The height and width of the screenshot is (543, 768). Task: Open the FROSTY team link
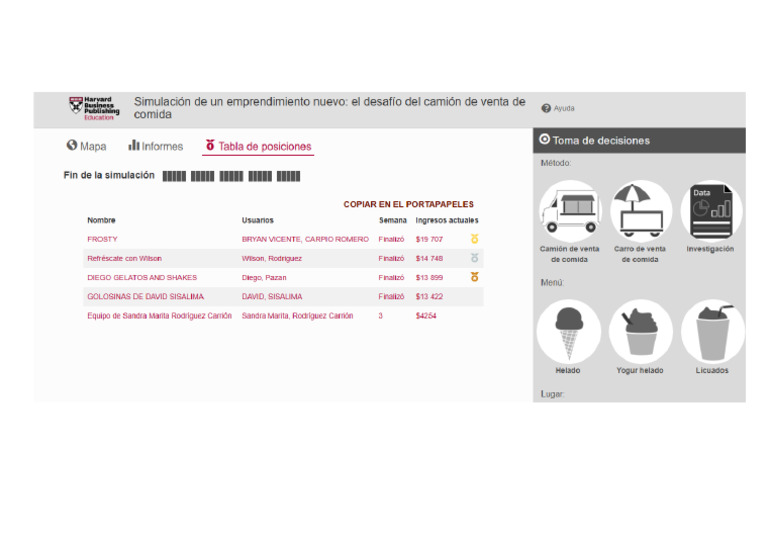(102, 239)
